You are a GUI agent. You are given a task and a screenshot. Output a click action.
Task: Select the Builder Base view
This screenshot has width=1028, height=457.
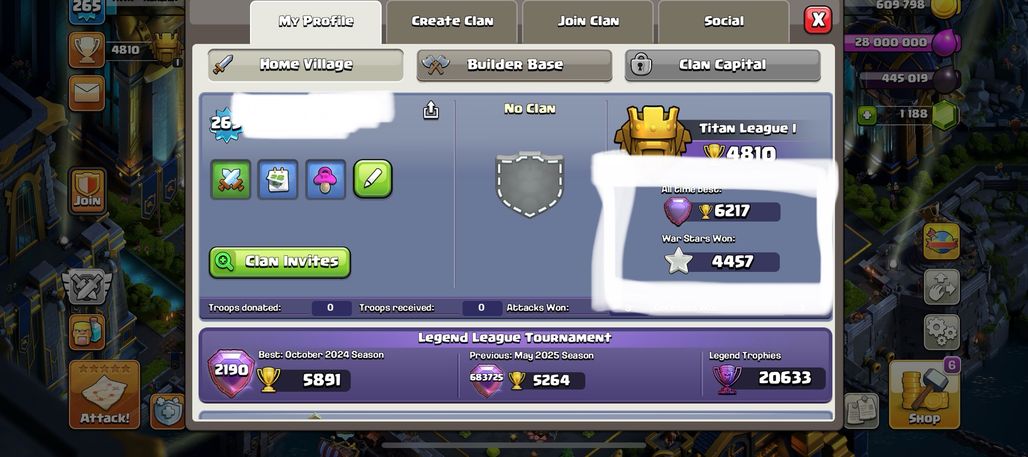(x=515, y=65)
